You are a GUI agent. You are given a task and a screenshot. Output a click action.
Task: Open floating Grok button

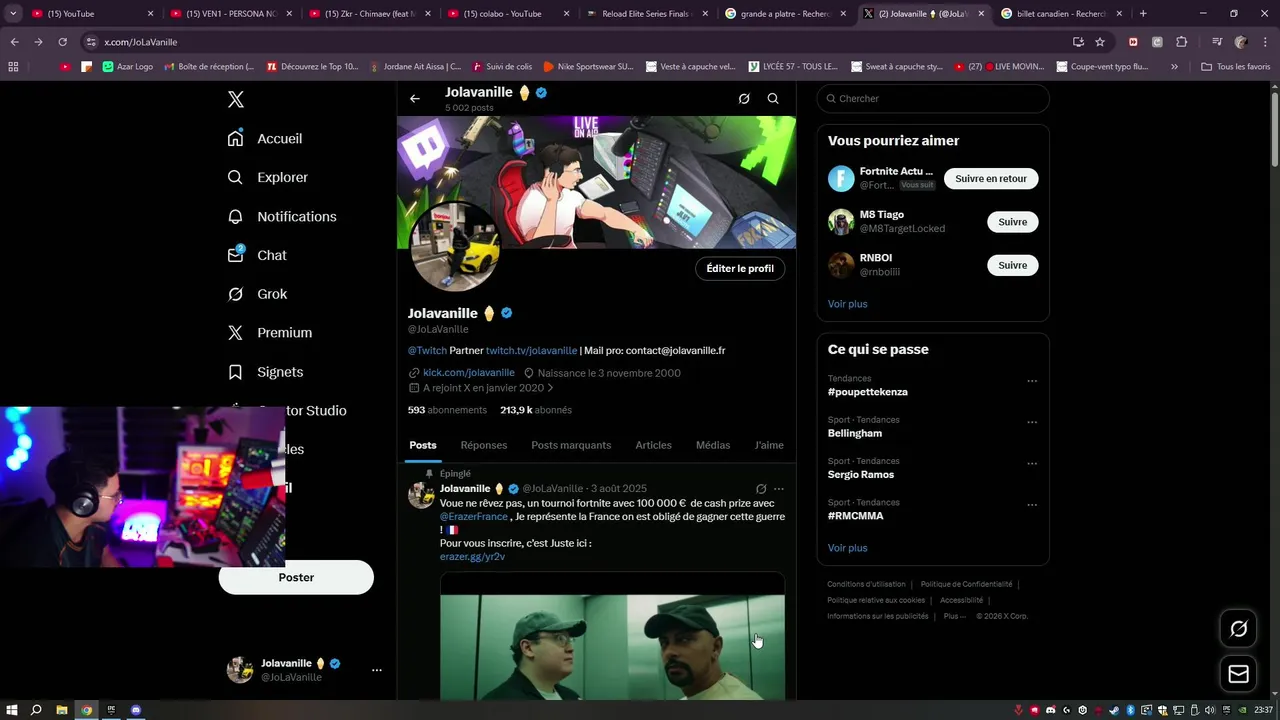1238,629
